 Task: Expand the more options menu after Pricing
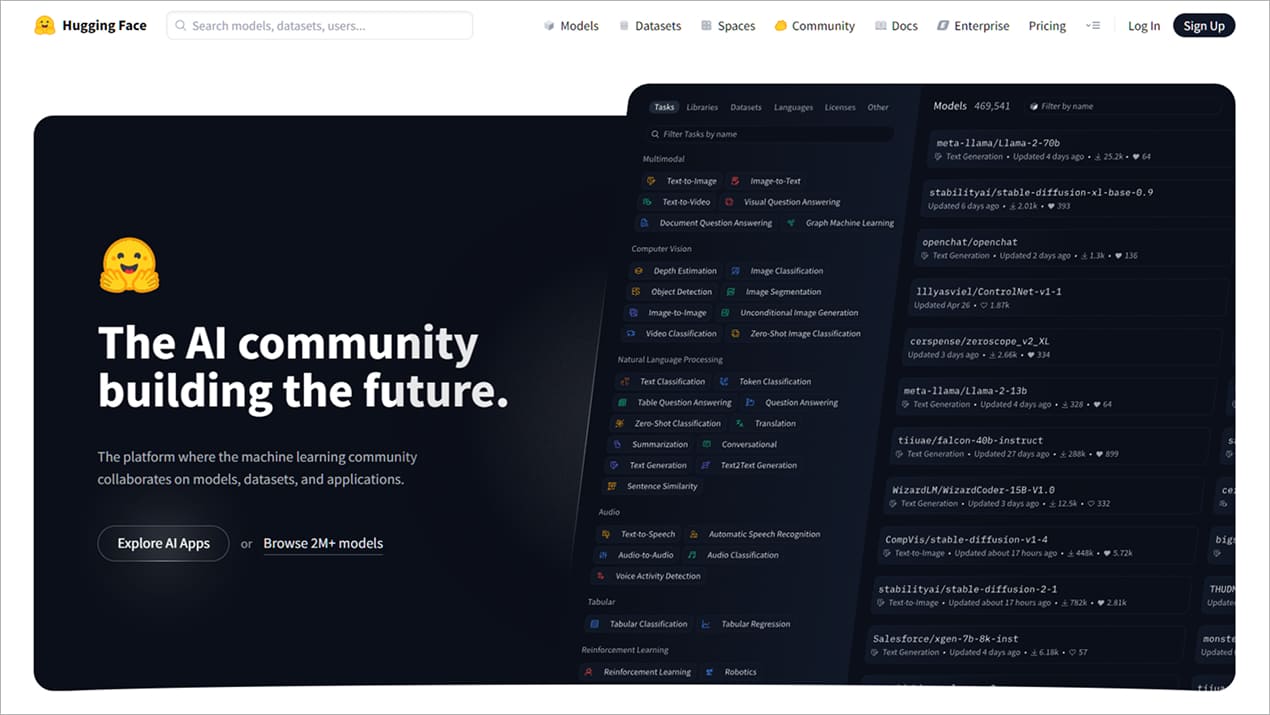pyautogui.click(x=1092, y=26)
